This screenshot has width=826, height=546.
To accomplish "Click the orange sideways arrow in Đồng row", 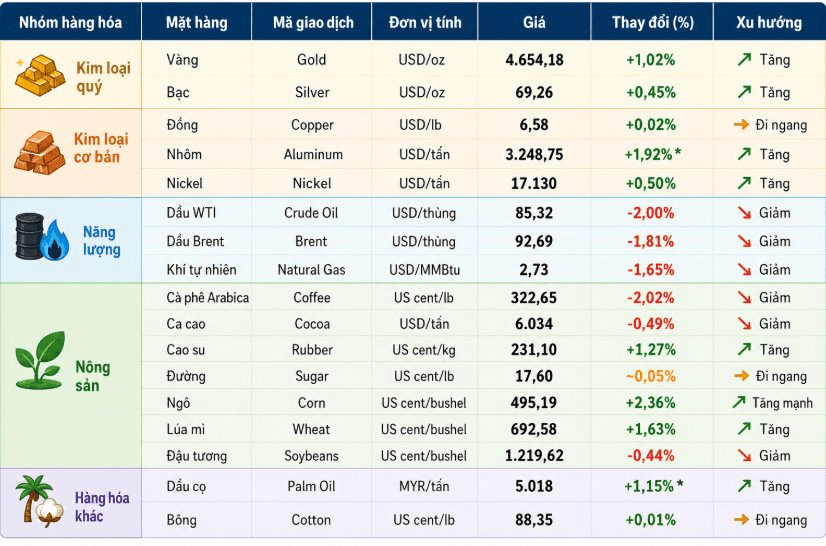I will click(x=741, y=125).
